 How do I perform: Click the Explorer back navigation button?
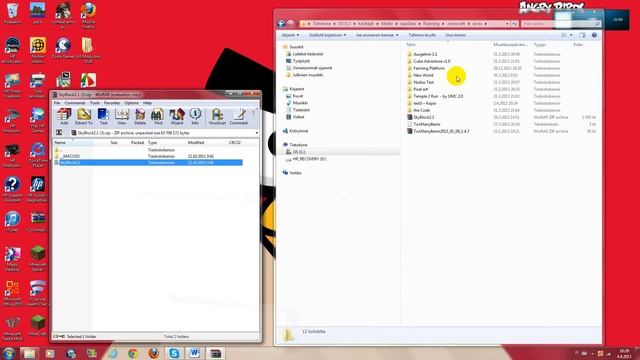(x=281, y=24)
